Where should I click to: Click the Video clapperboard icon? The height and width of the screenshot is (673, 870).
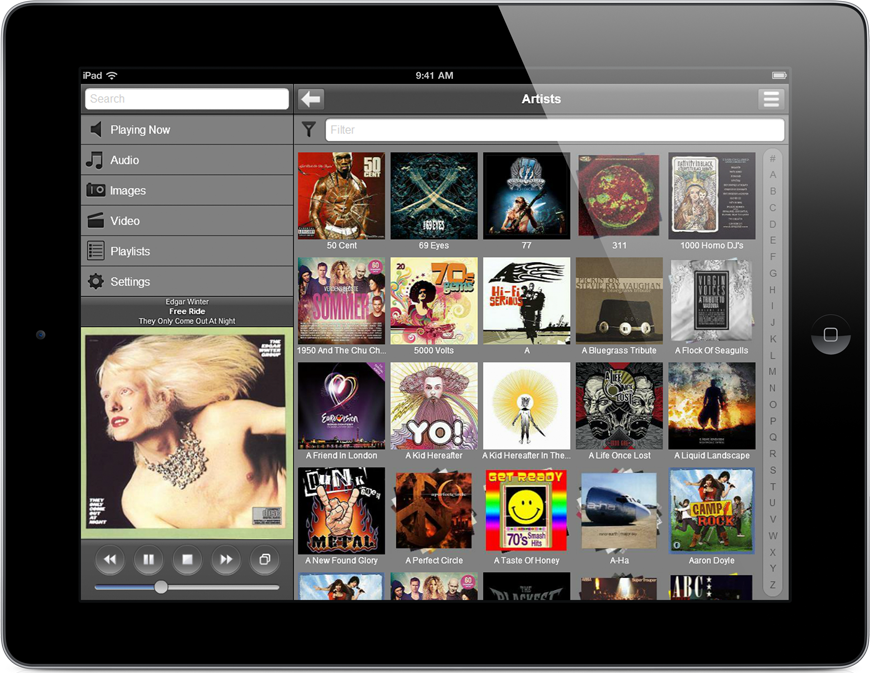pyautogui.click(x=95, y=220)
